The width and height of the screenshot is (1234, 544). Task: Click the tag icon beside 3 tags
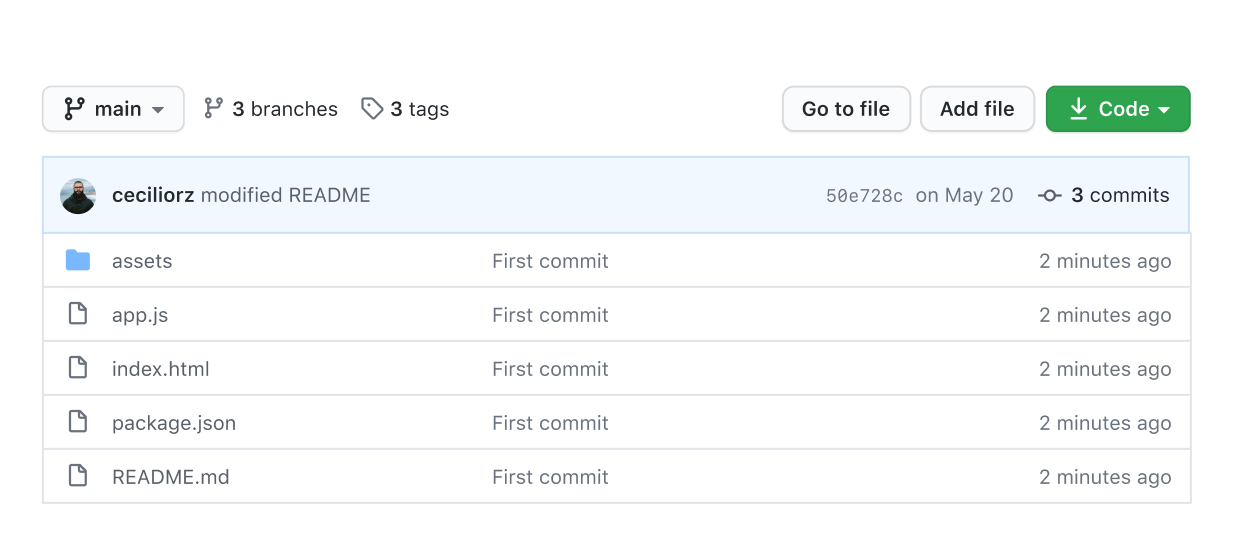coord(372,109)
